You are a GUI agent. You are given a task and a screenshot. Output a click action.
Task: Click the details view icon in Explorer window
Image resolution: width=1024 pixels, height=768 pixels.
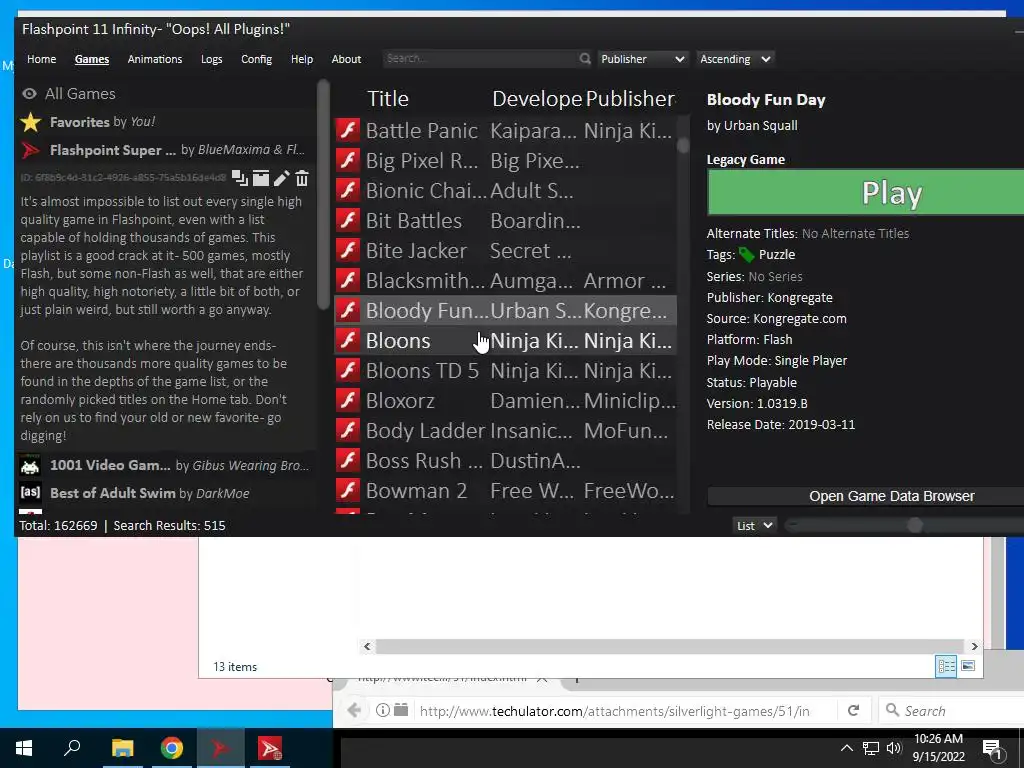pyautogui.click(x=946, y=666)
